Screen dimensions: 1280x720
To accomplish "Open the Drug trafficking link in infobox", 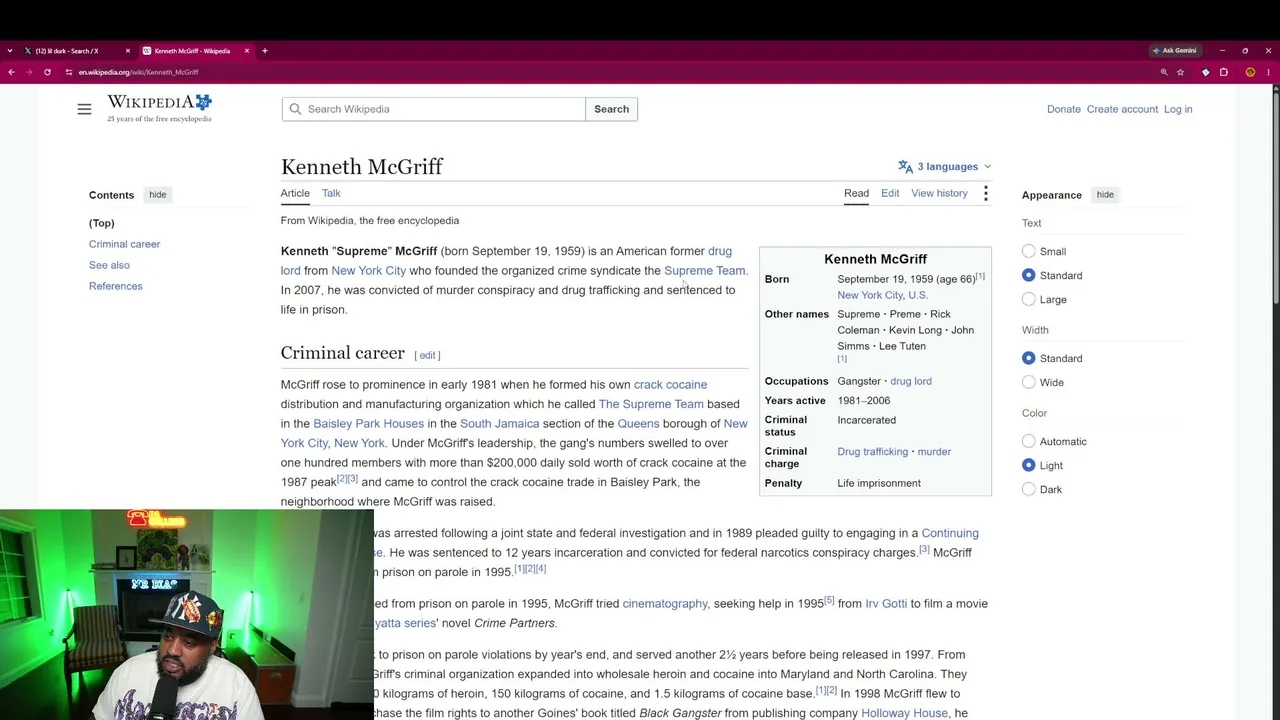I will pyautogui.click(x=873, y=452).
